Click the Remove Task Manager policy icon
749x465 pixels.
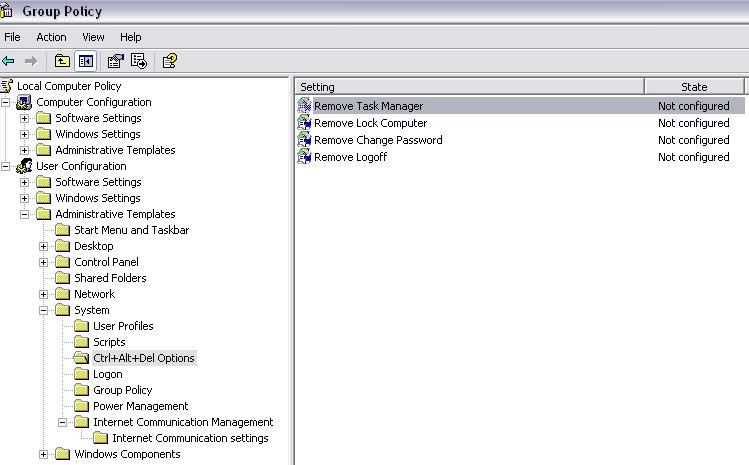click(304, 106)
